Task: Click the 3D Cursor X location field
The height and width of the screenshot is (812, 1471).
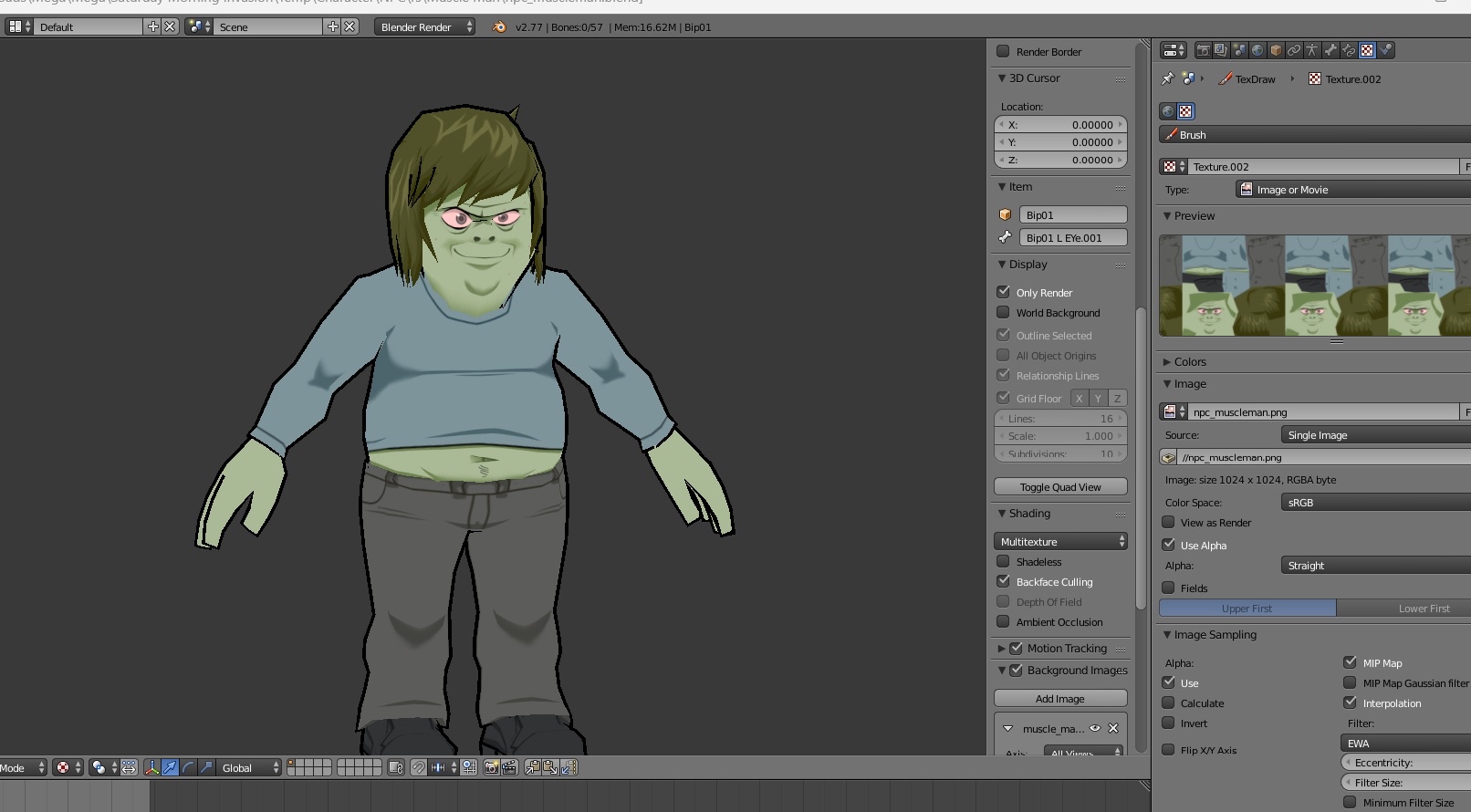Action: [1060, 124]
